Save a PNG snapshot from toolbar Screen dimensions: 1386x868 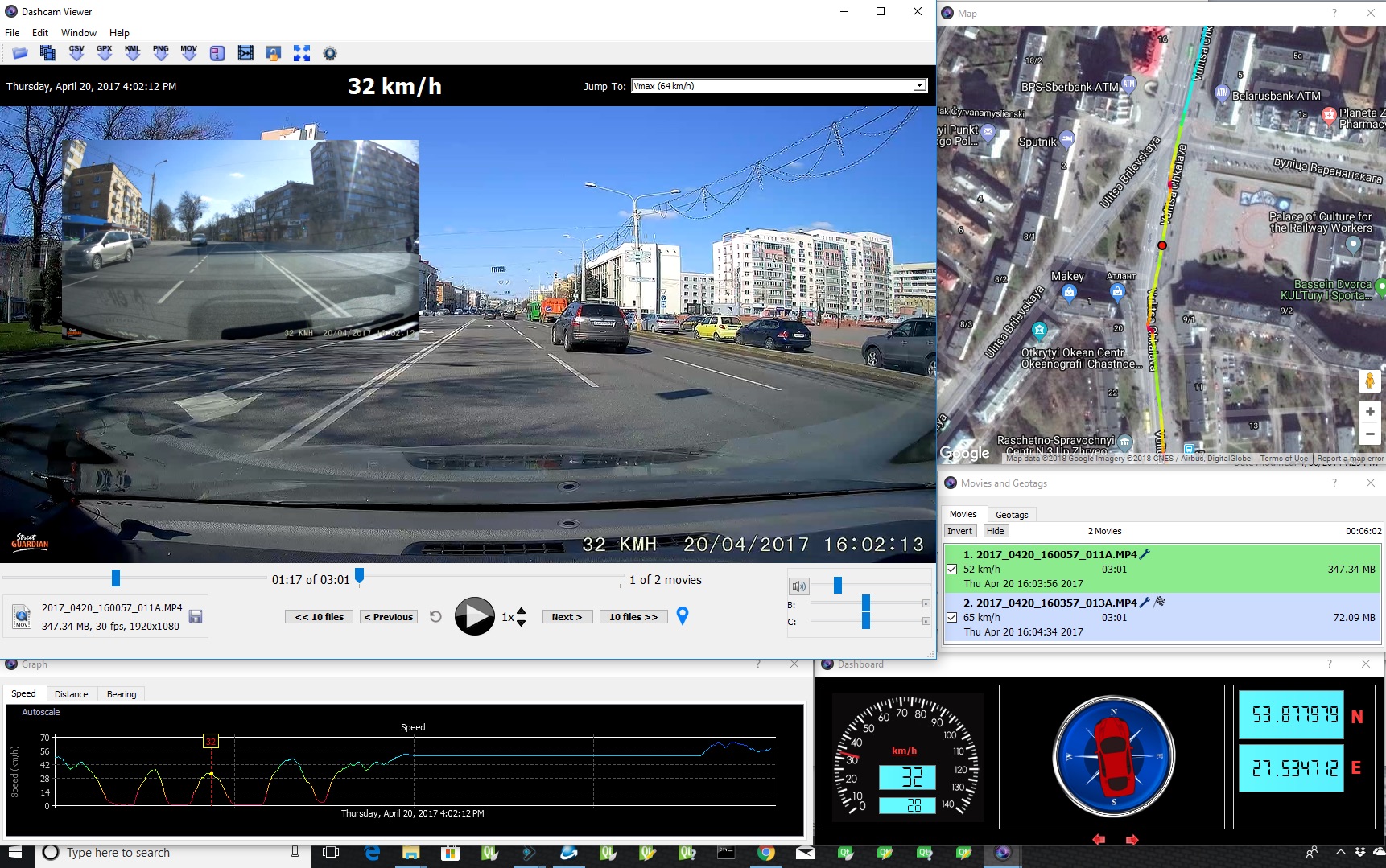161,53
